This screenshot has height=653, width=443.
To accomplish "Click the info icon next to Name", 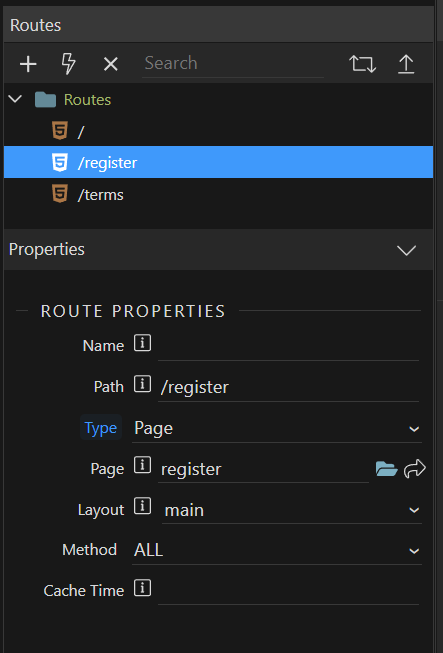I will 142,344.
